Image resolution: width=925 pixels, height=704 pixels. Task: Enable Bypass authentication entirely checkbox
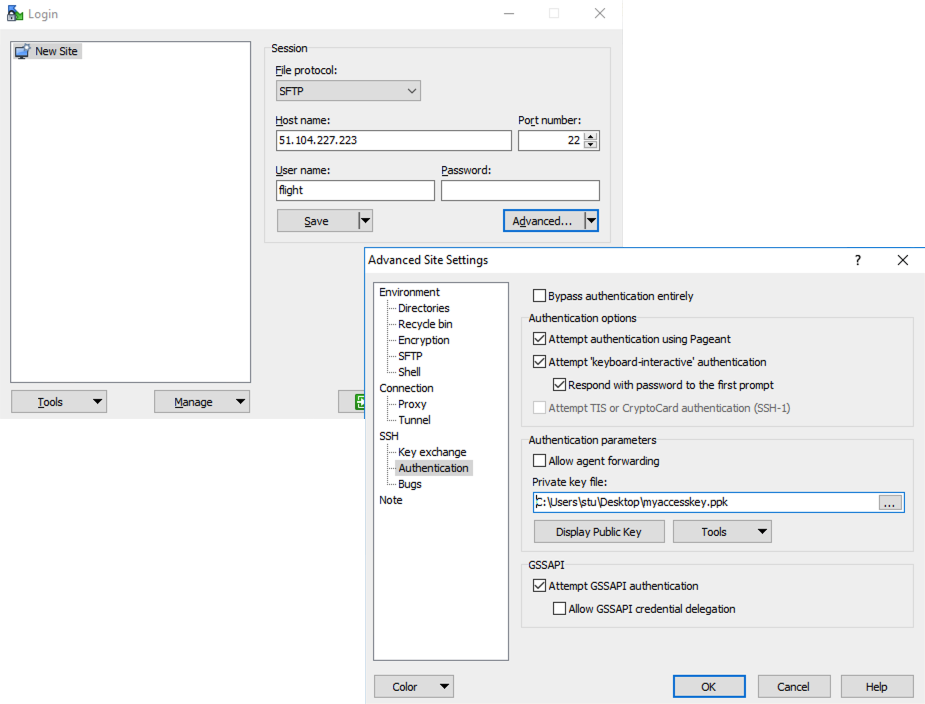pos(540,296)
